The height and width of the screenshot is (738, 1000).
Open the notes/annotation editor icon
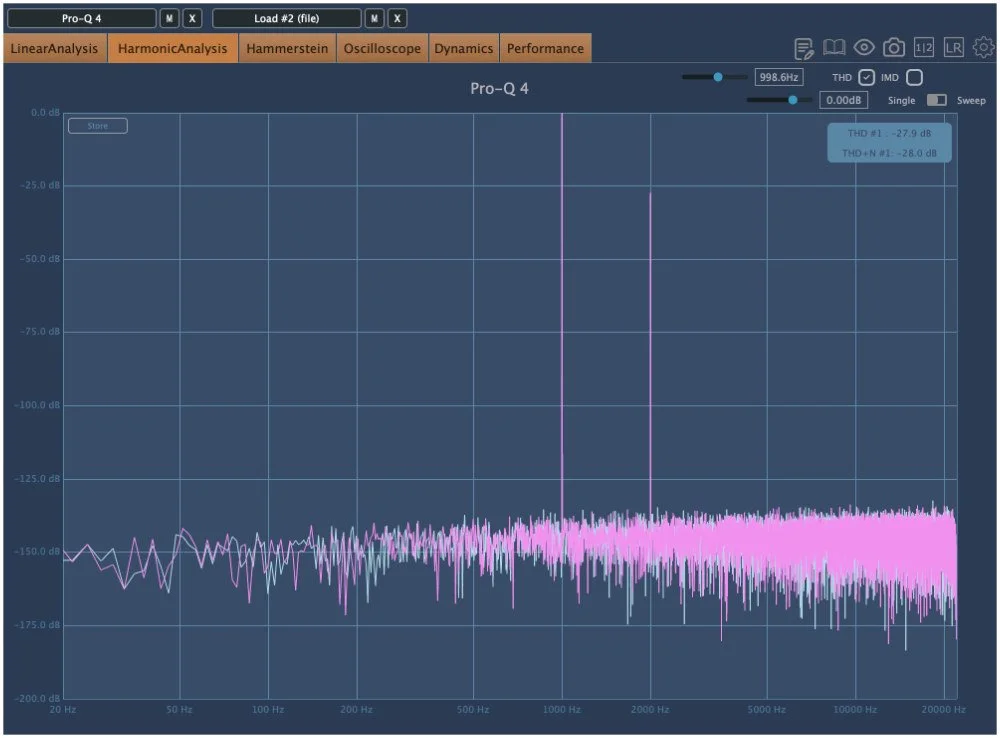click(802, 46)
